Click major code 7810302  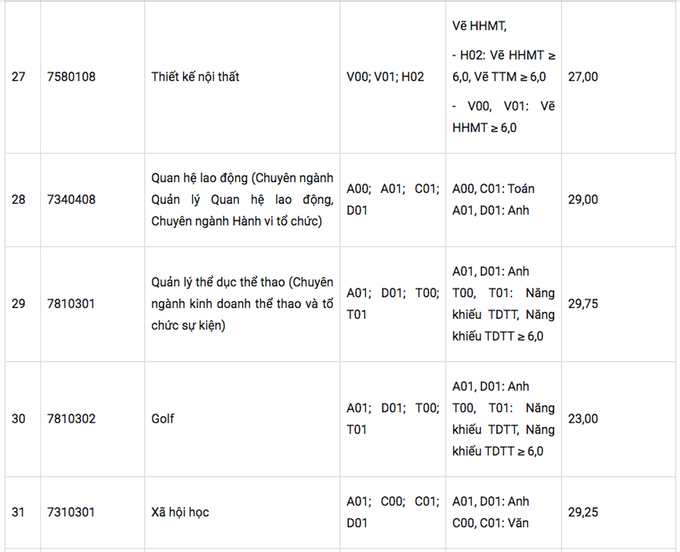pos(71,418)
